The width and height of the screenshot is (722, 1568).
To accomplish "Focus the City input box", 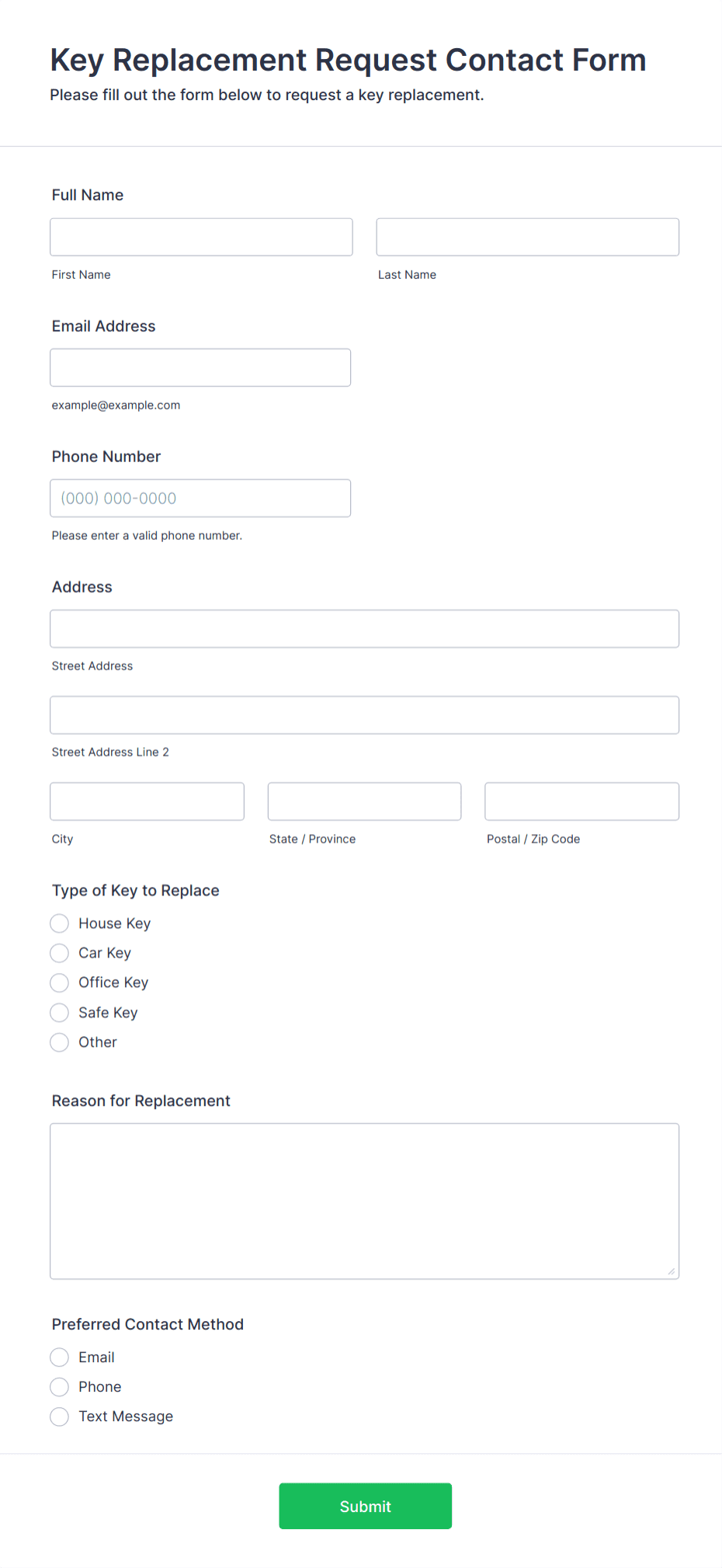I will pyautogui.click(x=147, y=801).
